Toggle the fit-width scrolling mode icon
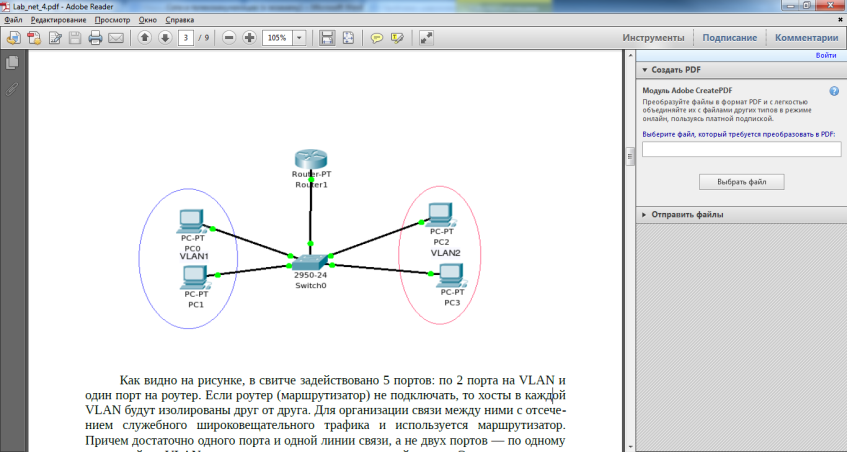This screenshot has width=847, height=452. click(327, 38)
